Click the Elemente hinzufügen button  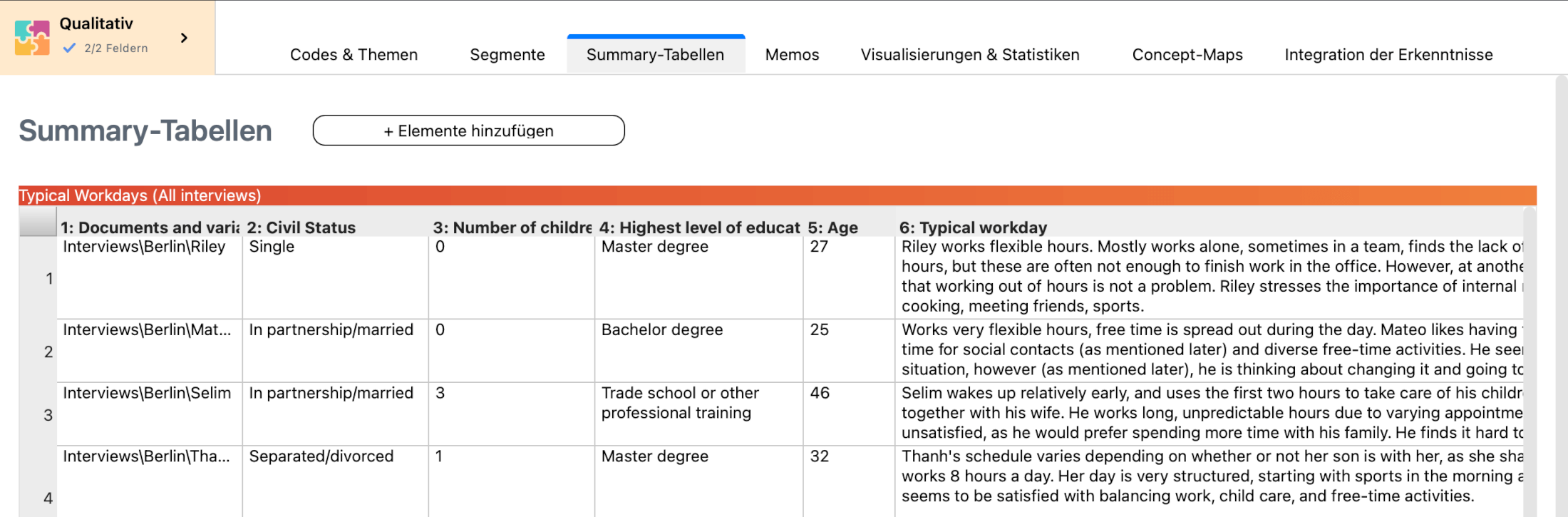coord(468,130)
